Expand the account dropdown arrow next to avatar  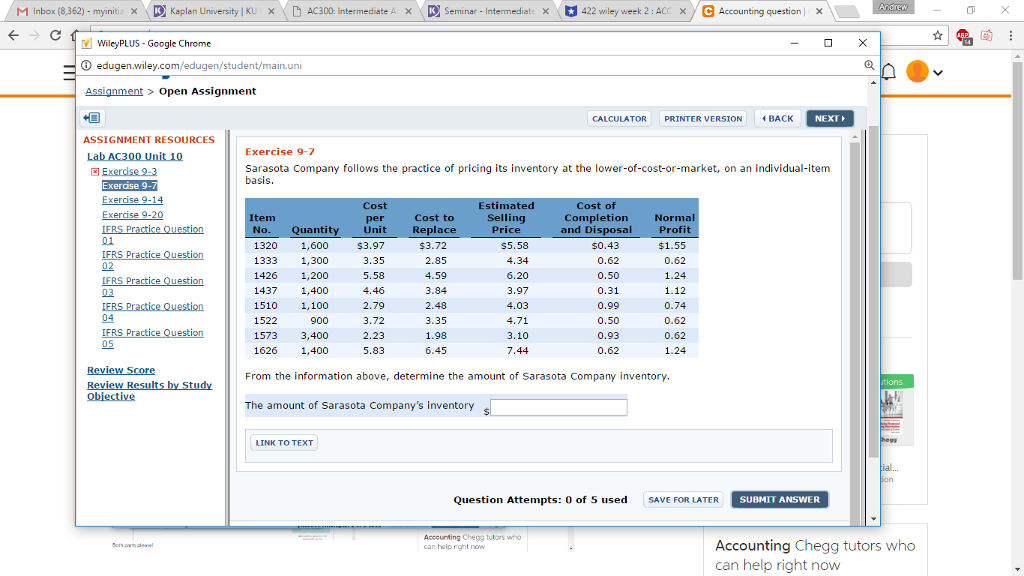(938, 72)
